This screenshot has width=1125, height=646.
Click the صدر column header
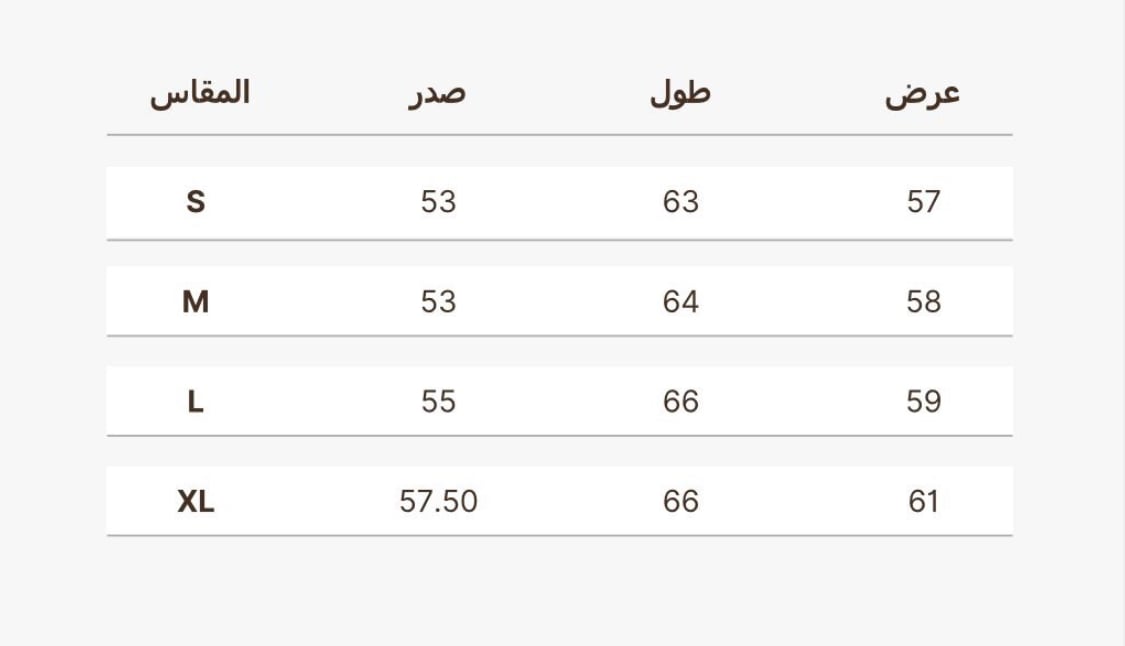click(438, 94)
